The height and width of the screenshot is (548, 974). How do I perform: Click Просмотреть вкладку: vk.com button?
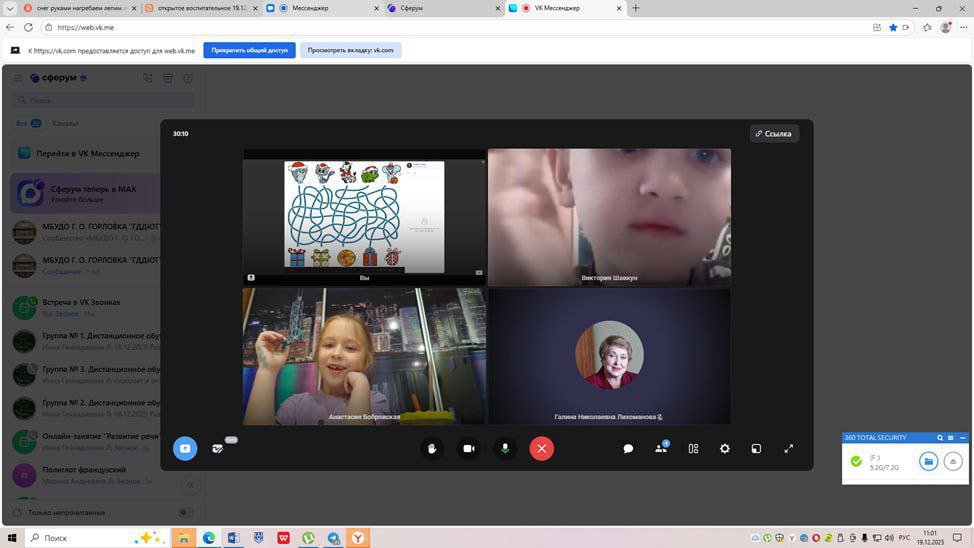coord(350,50)
